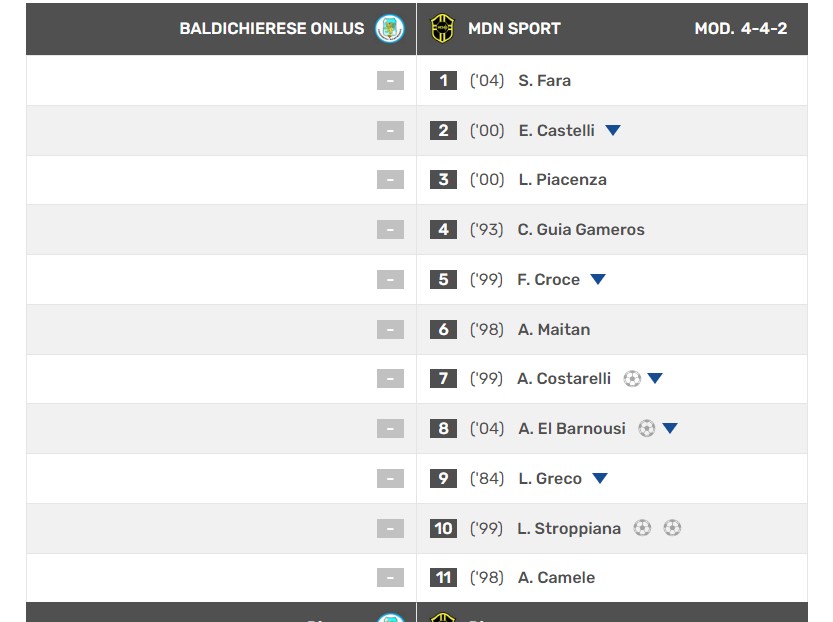Click the substitution arrow beside L. Greco
The width and height of the screenshot is (833, 622).
click(600, 479)
